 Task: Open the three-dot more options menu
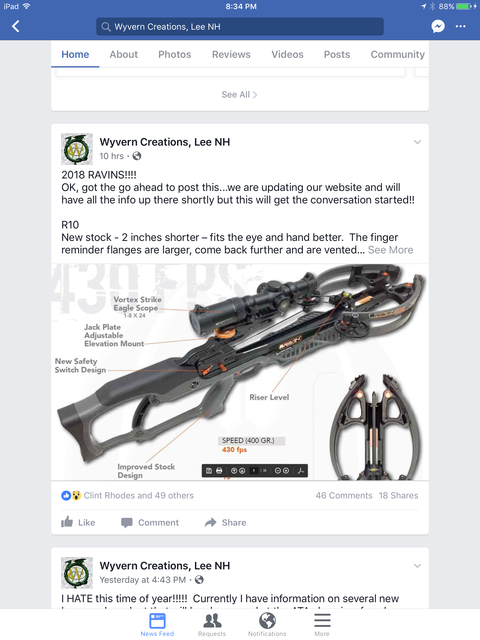click(x=460, y=27)
